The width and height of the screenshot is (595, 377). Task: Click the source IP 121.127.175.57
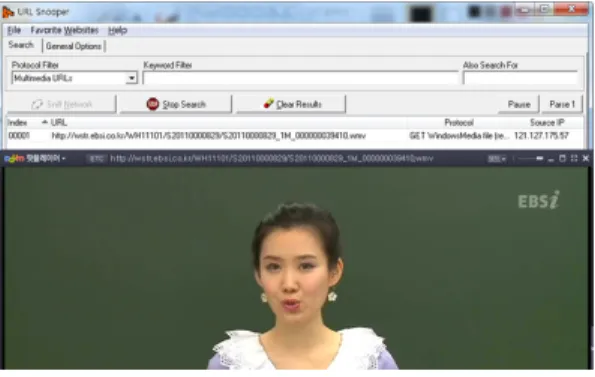[541, 136]
